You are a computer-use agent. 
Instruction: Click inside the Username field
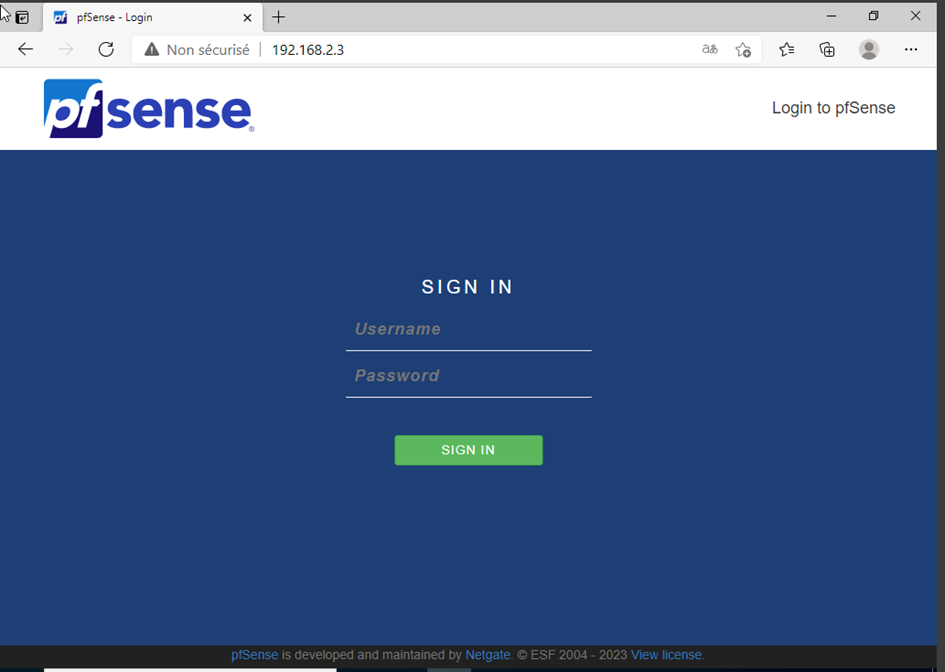468,329
